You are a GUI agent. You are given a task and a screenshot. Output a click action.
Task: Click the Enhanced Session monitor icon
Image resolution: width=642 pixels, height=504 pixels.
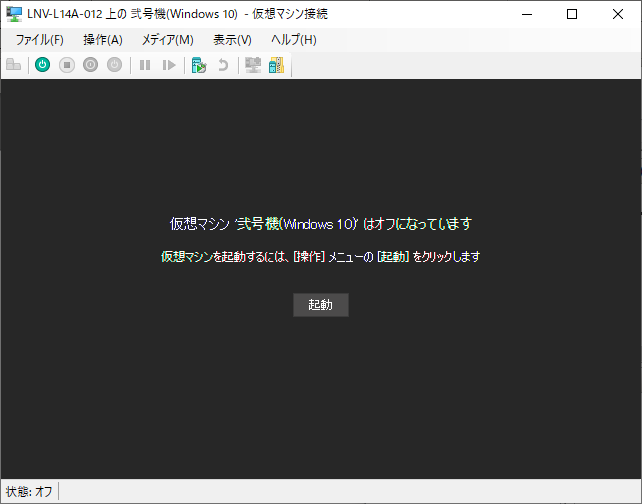click(x=253, y=65)
